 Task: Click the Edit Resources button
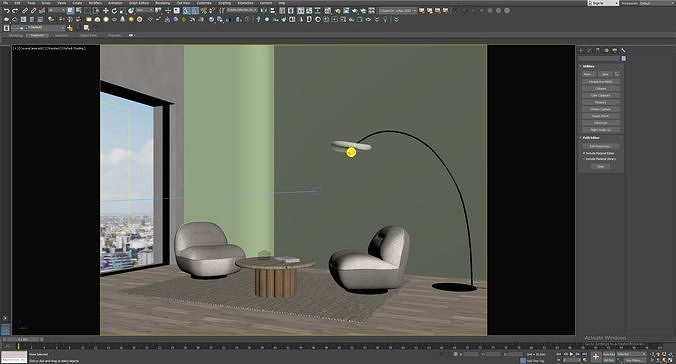tap(601, 146)
